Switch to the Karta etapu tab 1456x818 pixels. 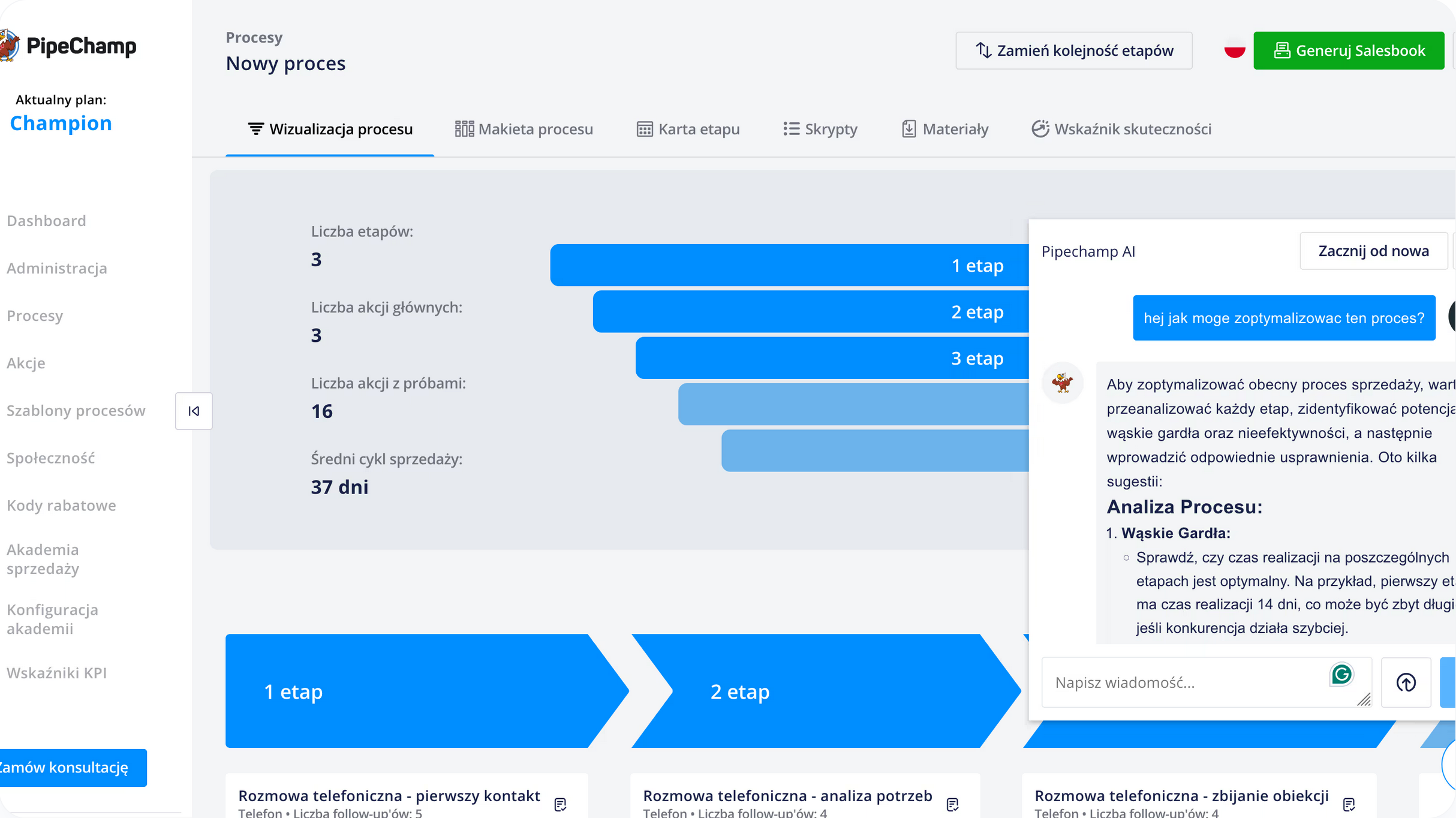688,129
